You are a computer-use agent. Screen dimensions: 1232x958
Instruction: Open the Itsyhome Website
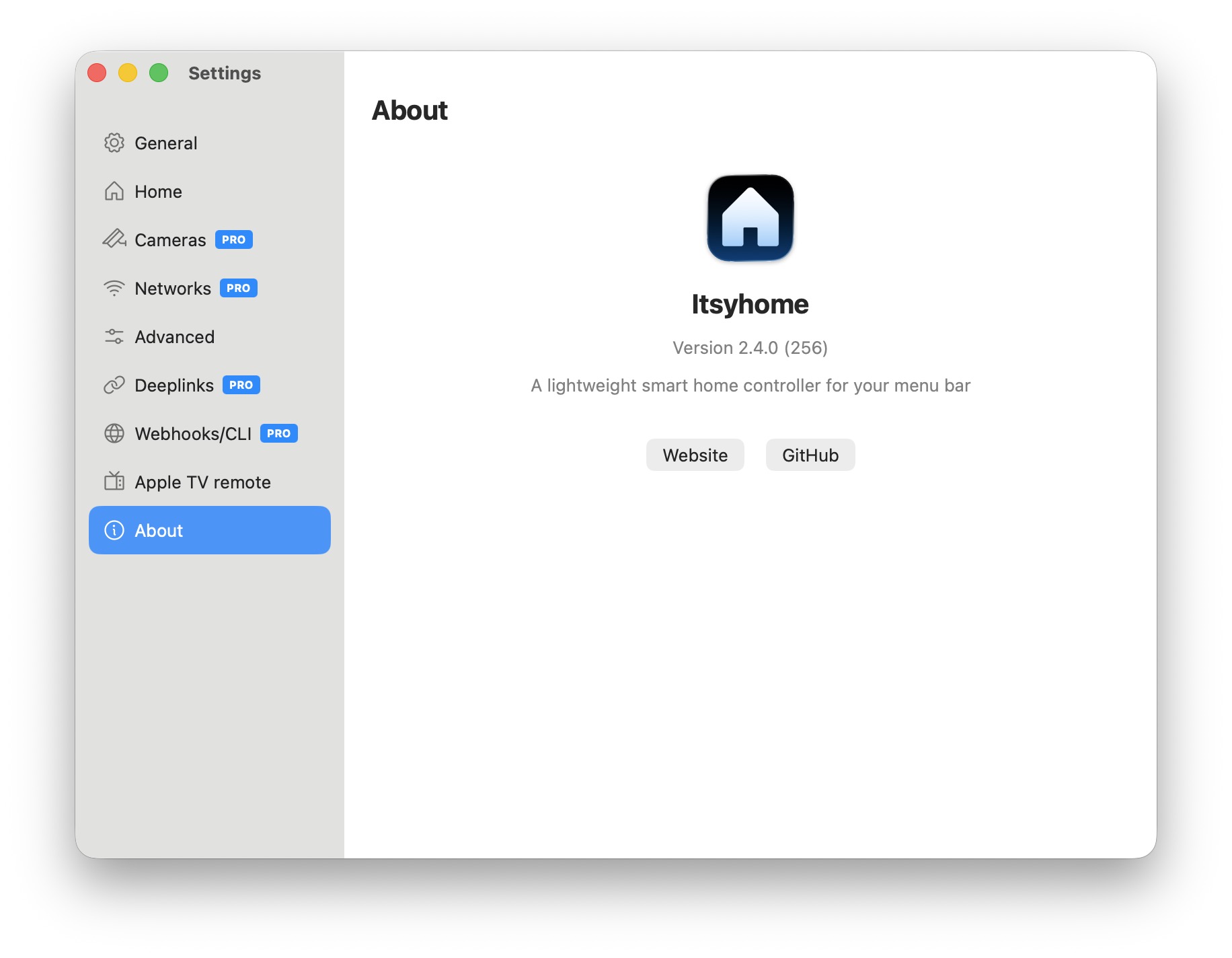(695, 455)
